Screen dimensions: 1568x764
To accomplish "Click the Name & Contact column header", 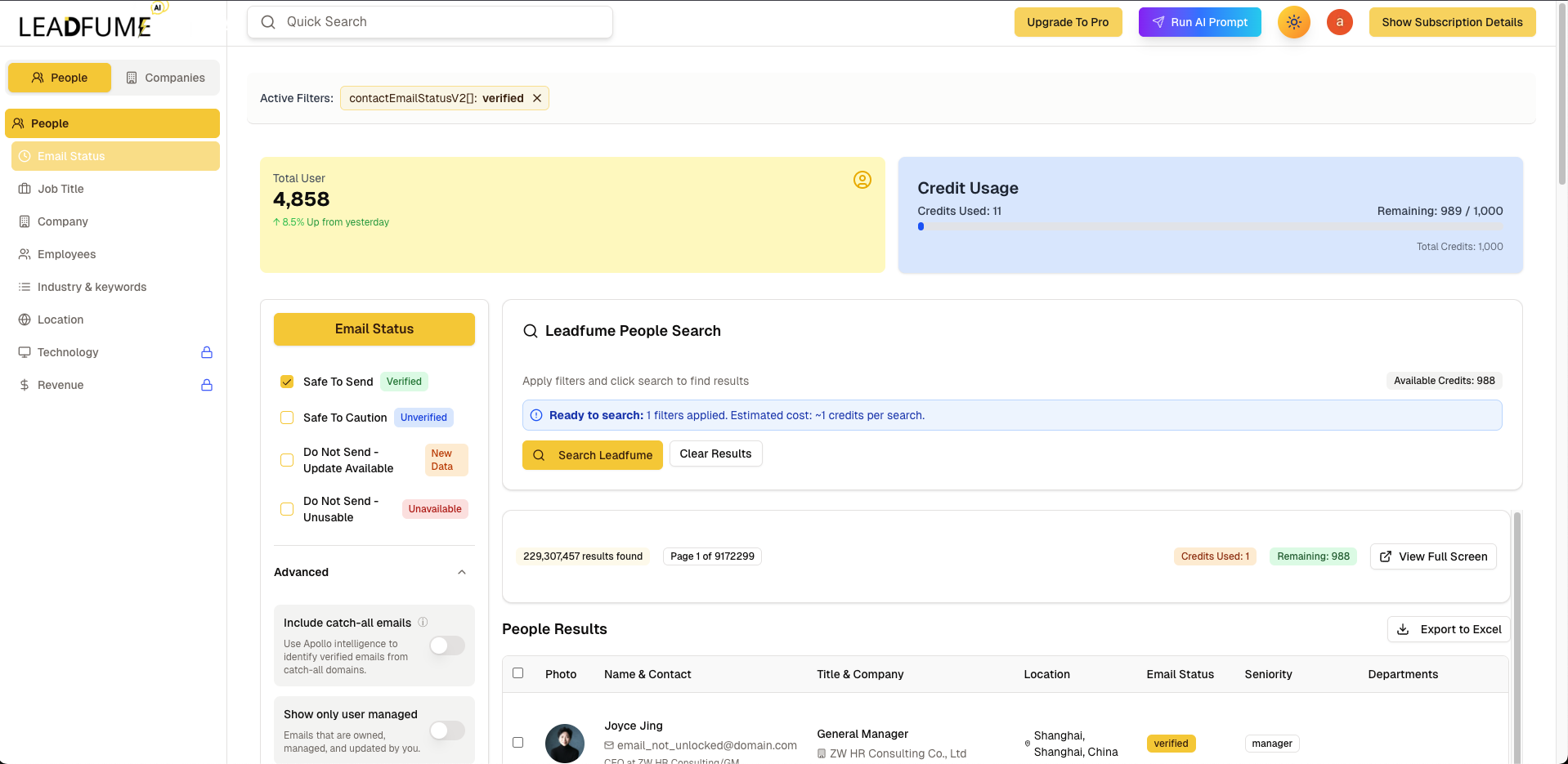I will coord(647,674).
